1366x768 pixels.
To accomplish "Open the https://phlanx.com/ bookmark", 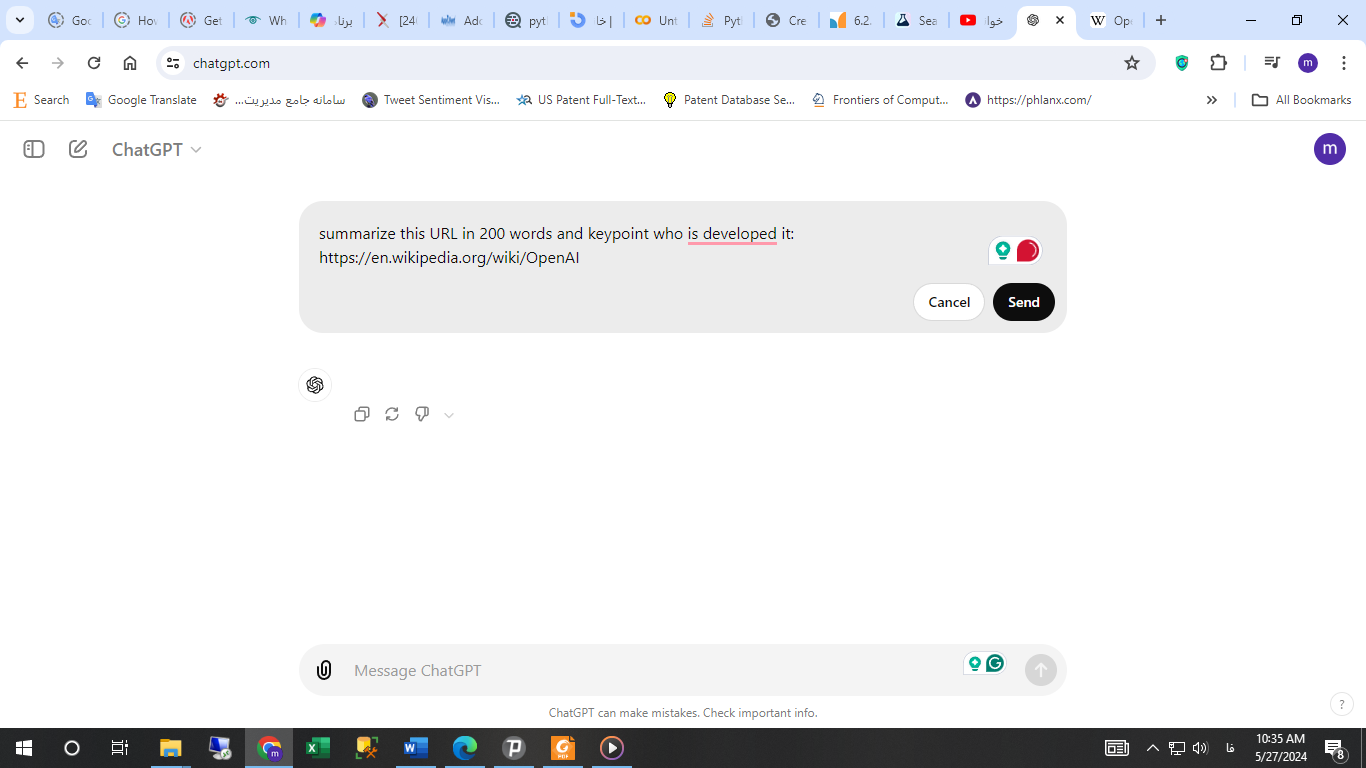I will pyautogui.click(x=1028, y=100).
